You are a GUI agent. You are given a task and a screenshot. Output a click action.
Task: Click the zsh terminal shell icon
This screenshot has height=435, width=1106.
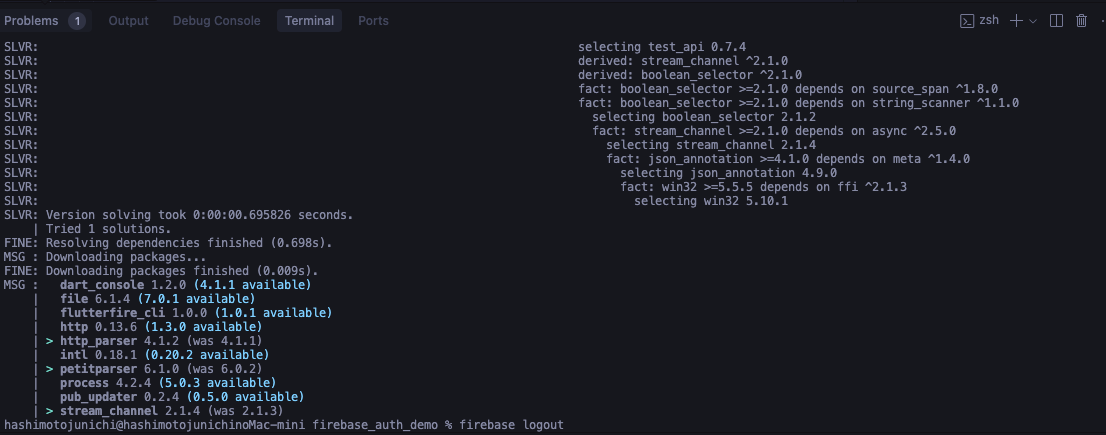pyautogui.click(x=967, y=21)
